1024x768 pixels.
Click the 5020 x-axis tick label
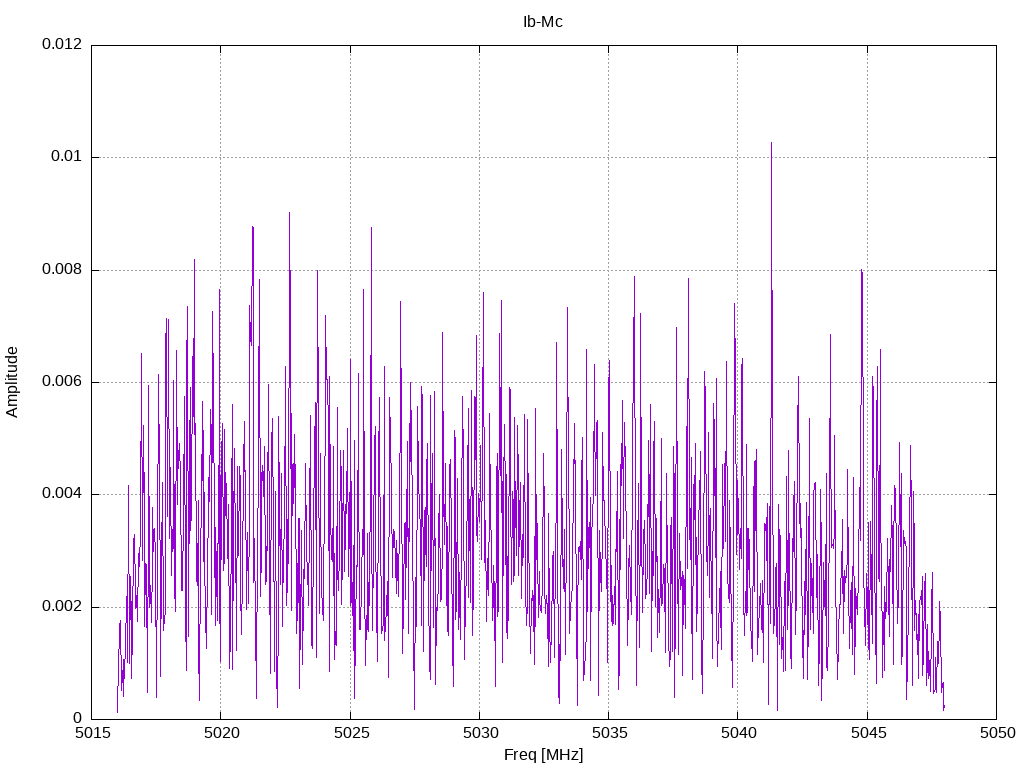[x=221, y=733]
